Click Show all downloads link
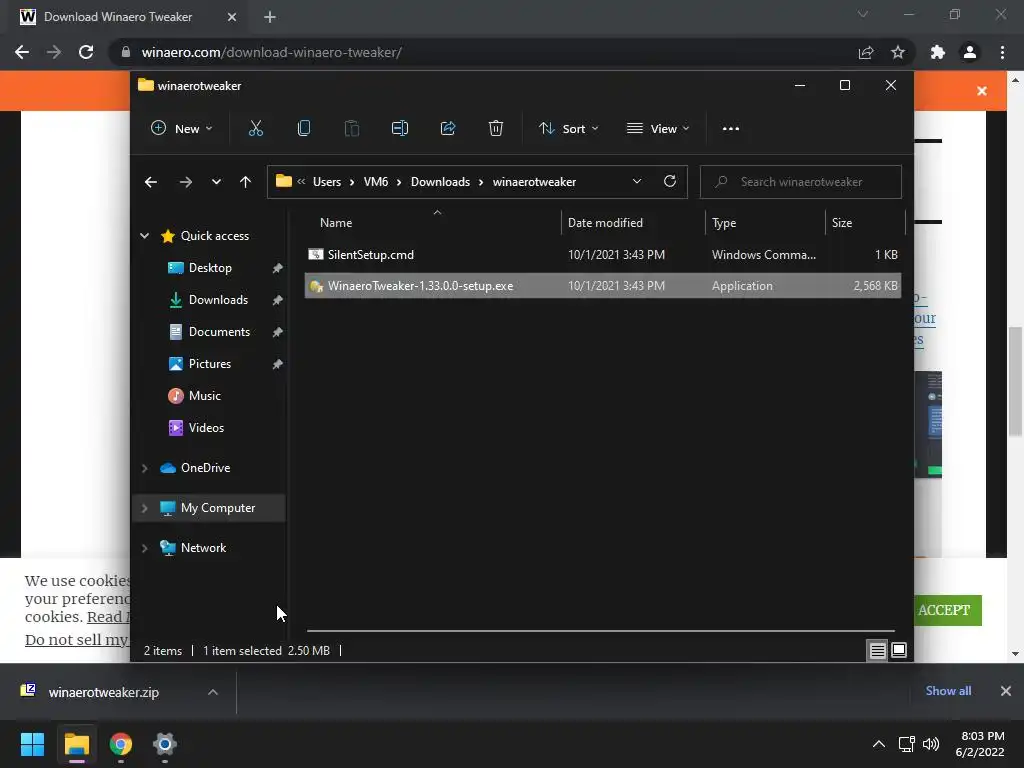This screenshot has height=768, width=1024. (x=948, y=691)
